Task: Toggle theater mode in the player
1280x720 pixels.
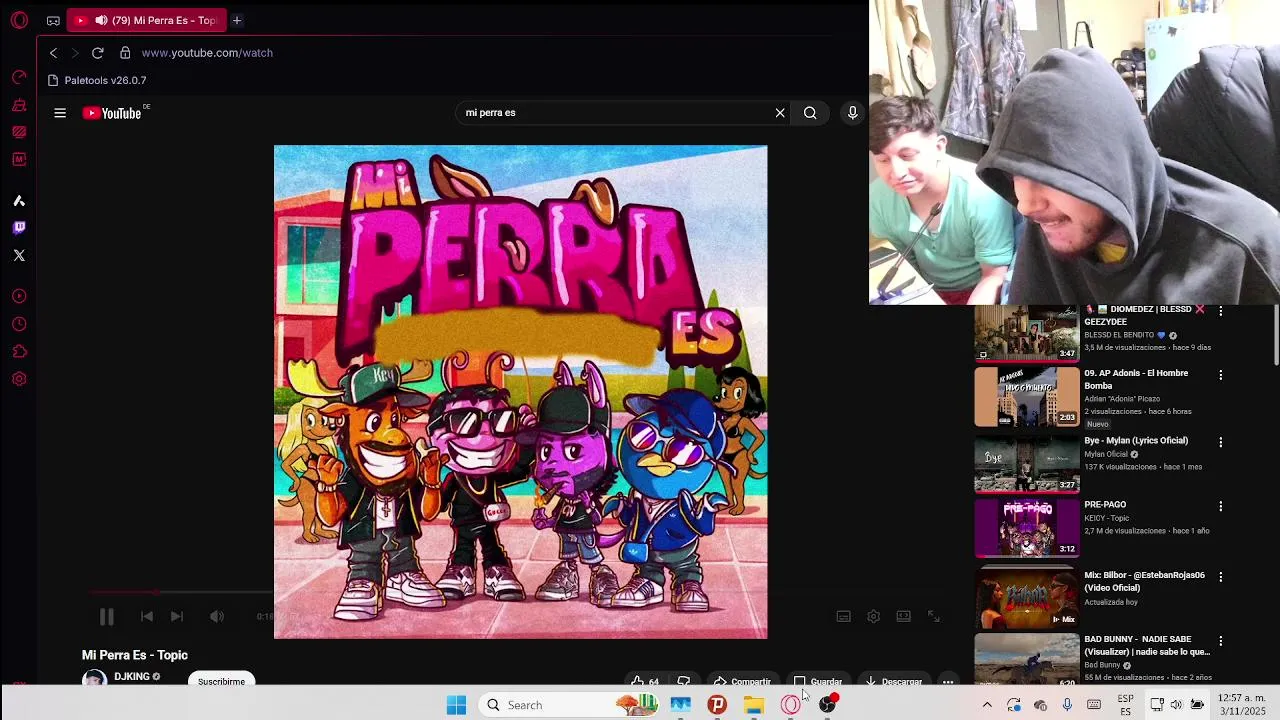Action: (x=903, y=617)
